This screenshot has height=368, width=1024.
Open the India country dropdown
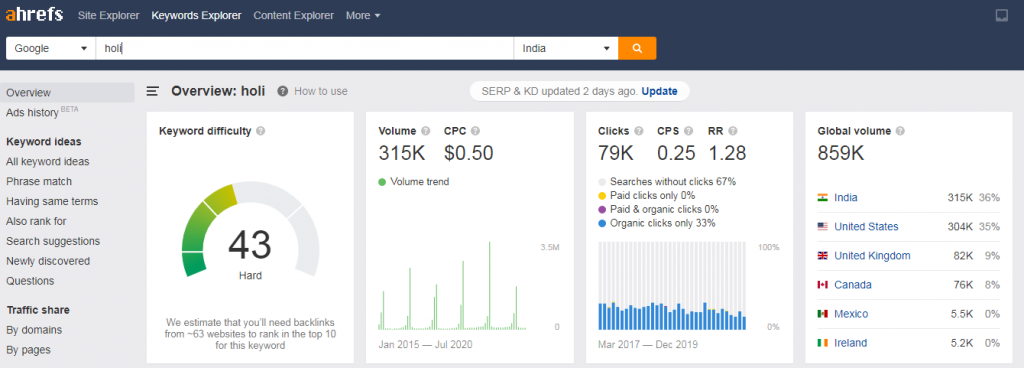click(x=566, y=48)
